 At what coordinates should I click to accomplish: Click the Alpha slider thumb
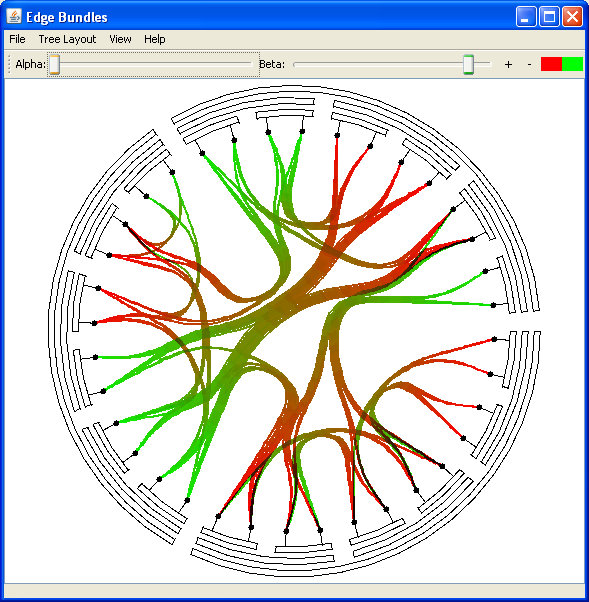55,64
